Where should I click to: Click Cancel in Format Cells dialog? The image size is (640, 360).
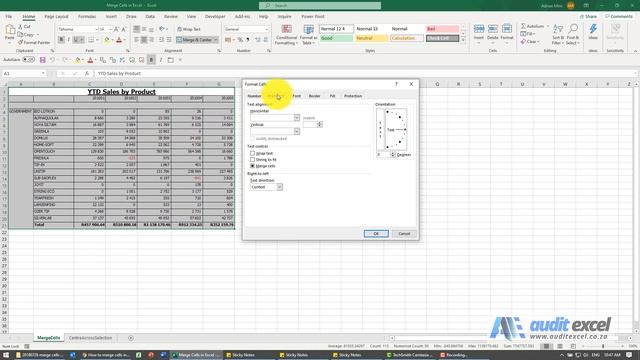click(404, 234)
